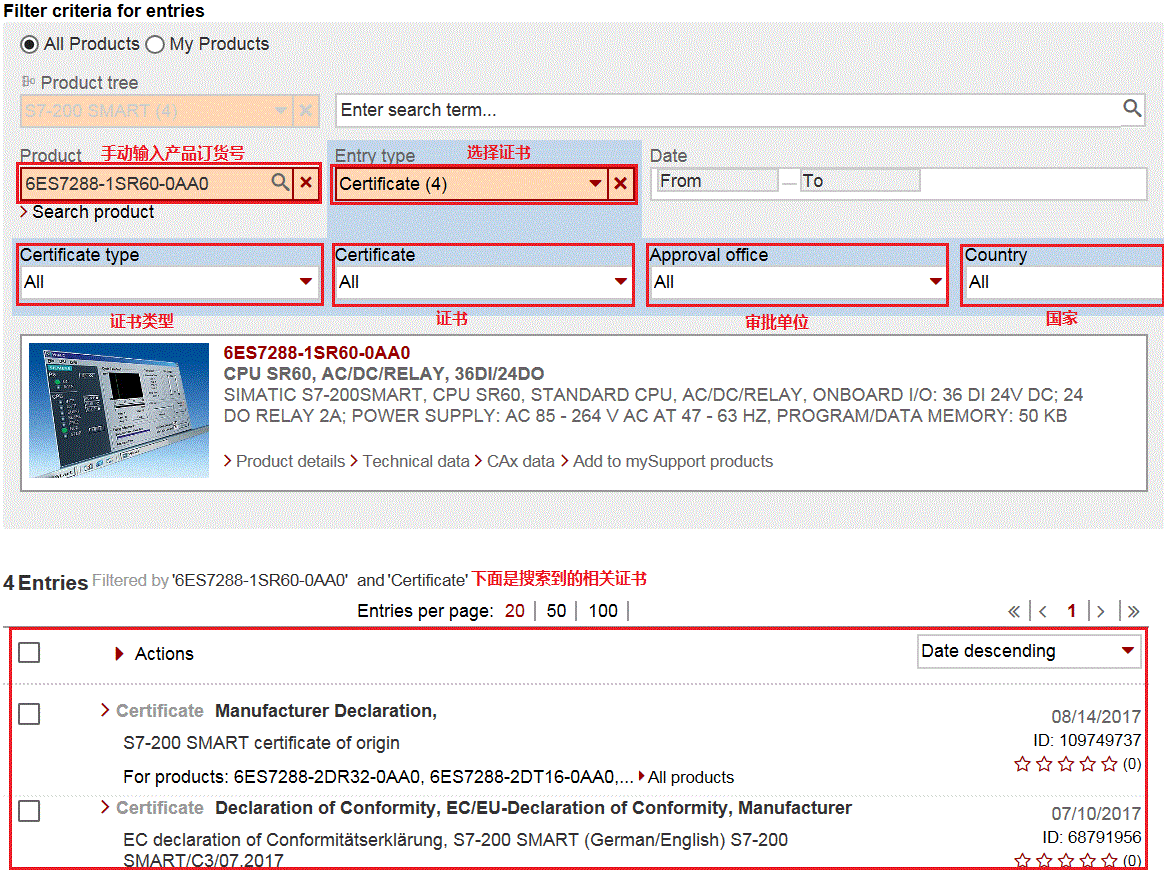Expand the Actions menu
This screenshot has width=1164, height=879.
(x=154, y=654)
